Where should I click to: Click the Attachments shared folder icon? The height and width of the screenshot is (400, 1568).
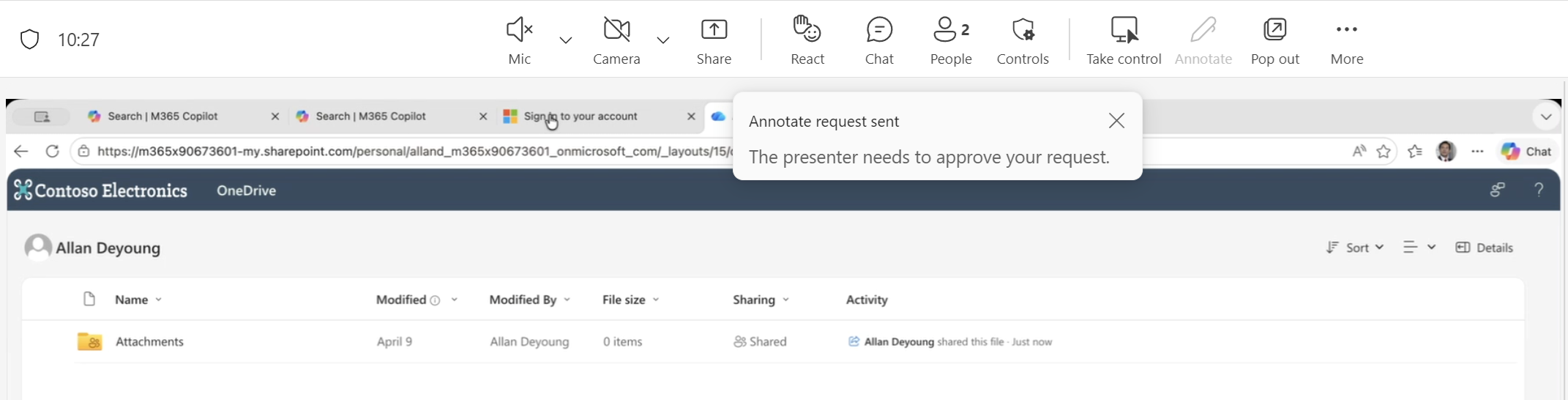pos(89,341)
